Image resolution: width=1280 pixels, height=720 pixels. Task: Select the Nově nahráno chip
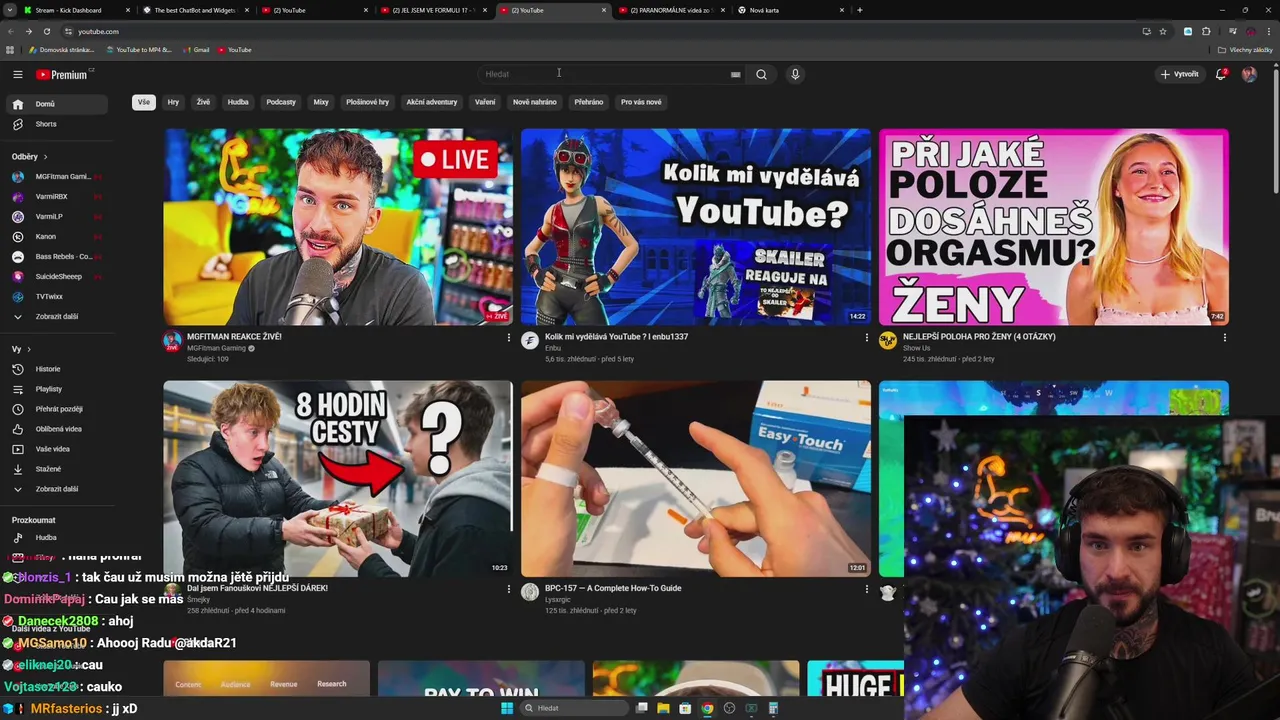click(535, 102)
